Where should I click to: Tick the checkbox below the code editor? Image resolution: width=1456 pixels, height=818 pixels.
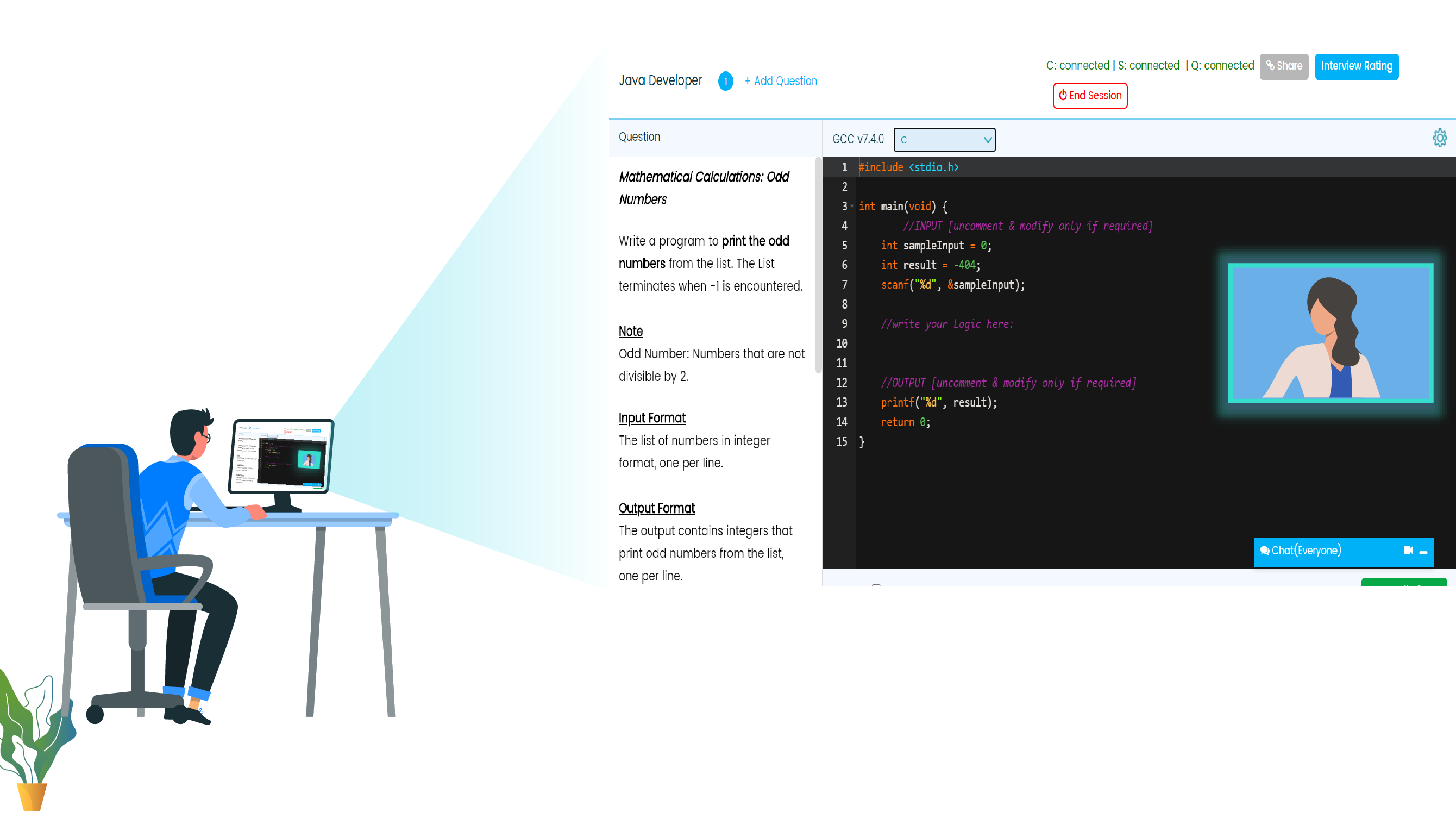click(876, 588)
